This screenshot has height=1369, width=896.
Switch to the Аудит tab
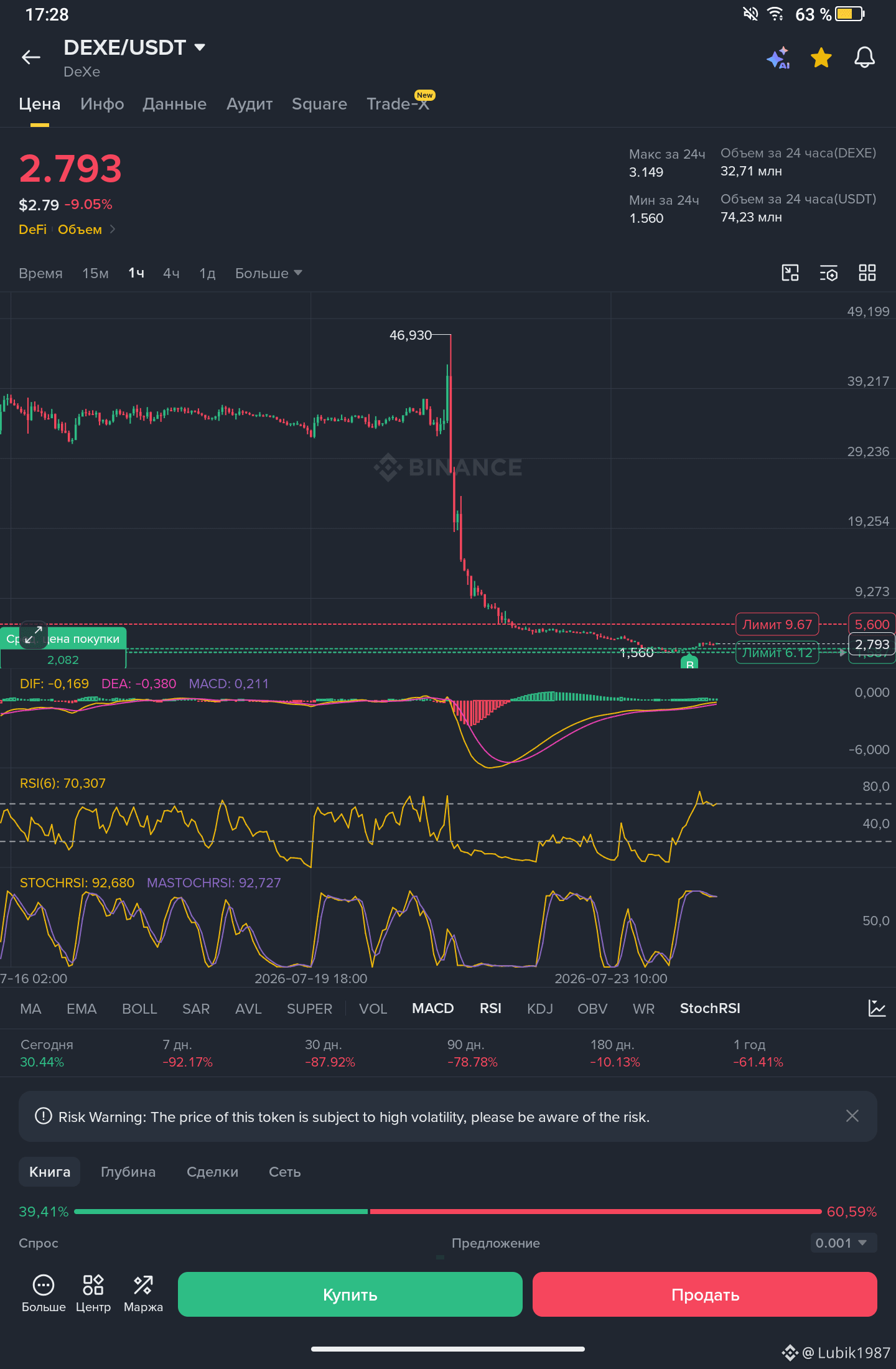tap(250, 104)
